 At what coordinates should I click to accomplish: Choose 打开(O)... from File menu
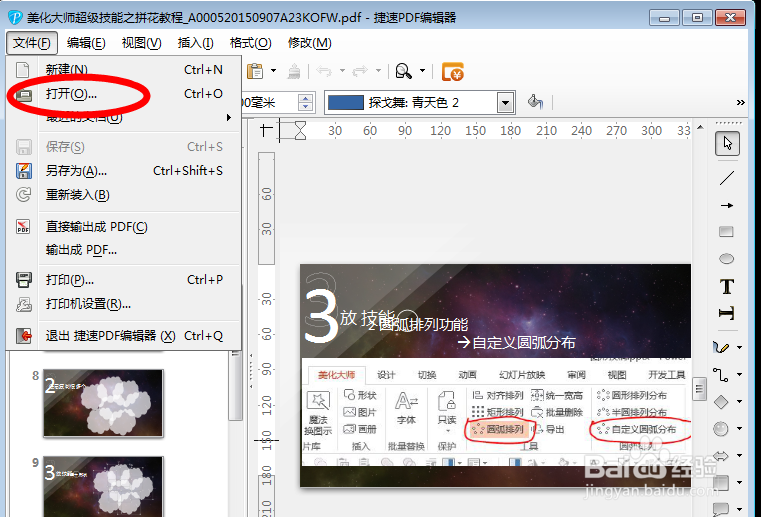(x=125, y=94)
